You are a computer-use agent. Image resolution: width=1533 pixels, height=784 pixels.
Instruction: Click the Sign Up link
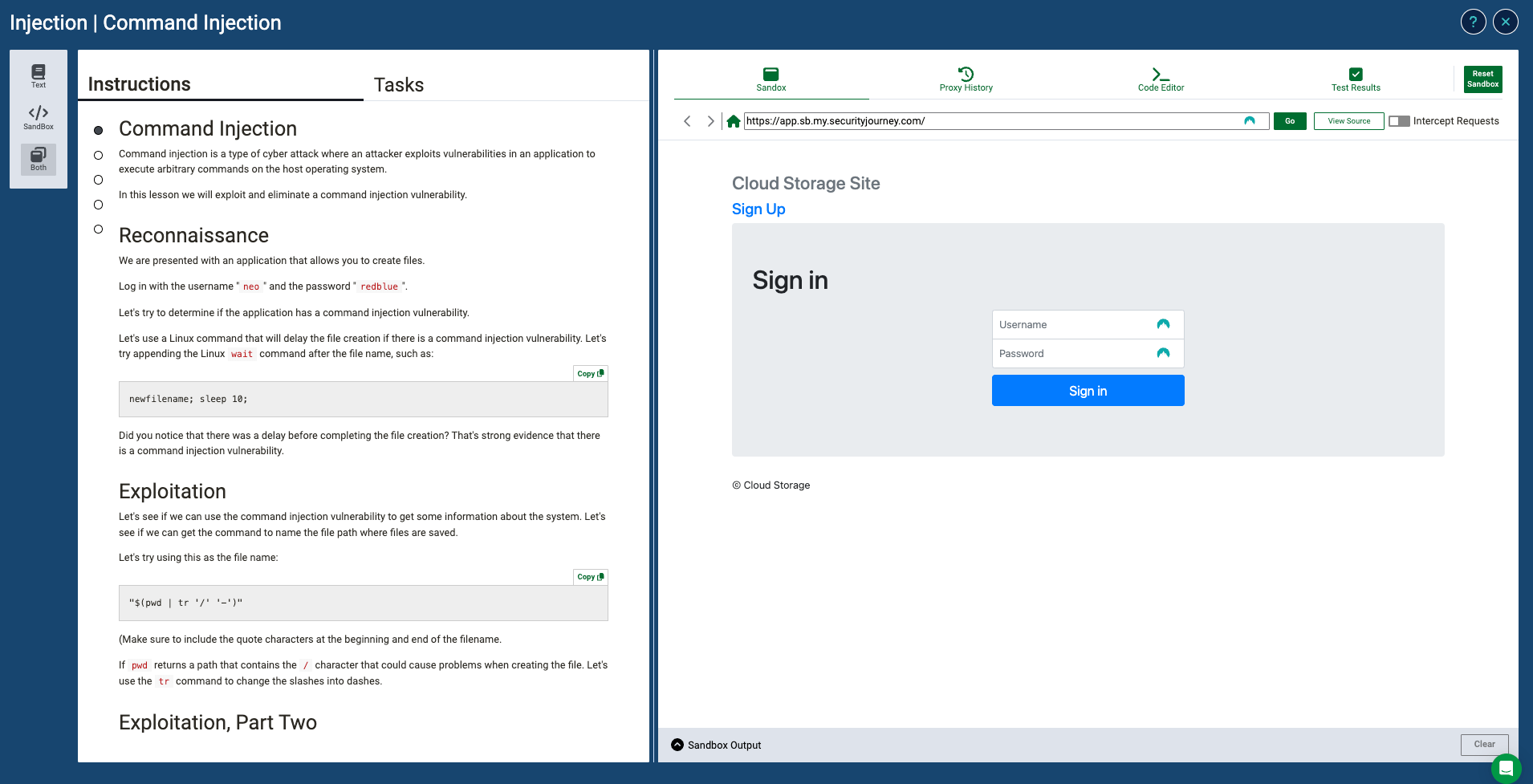pyautogui.click(x=758, y=209)
